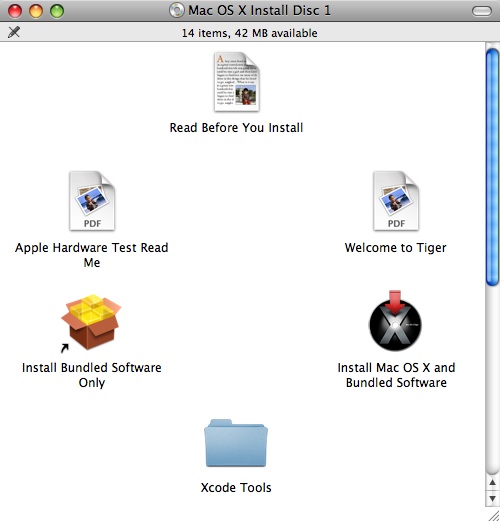
Task: Click the "Read Before You Install" label
Action: coord(236,128)
